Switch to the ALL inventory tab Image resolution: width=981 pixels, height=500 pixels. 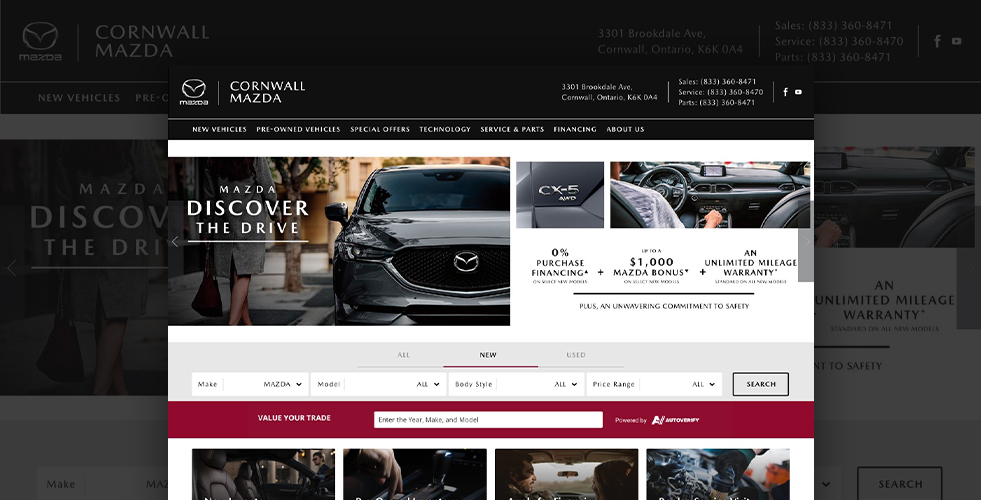403,355
